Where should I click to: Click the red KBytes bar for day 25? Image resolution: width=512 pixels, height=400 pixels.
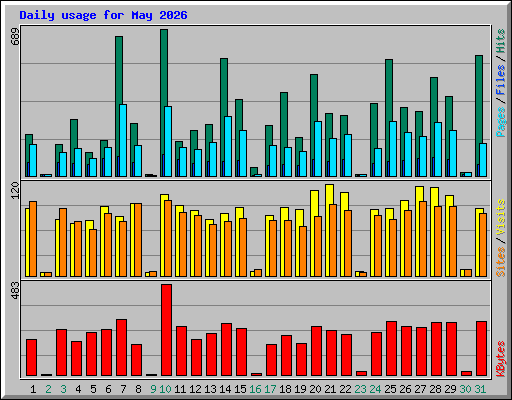pyautogui.click(x=392, y=348)
